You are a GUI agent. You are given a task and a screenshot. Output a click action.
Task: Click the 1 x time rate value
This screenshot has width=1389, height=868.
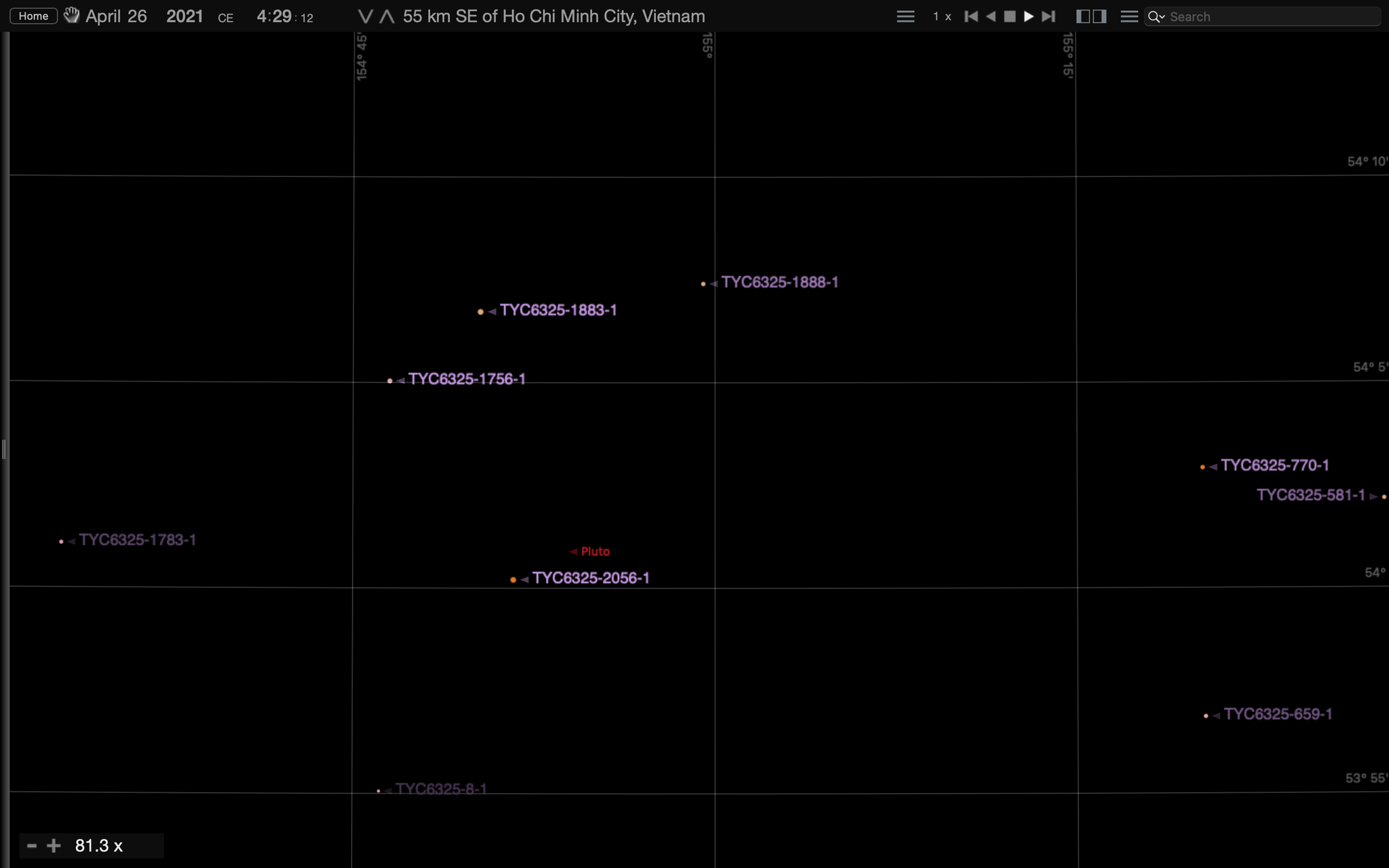pyautogui.click(x=941, y=16)
